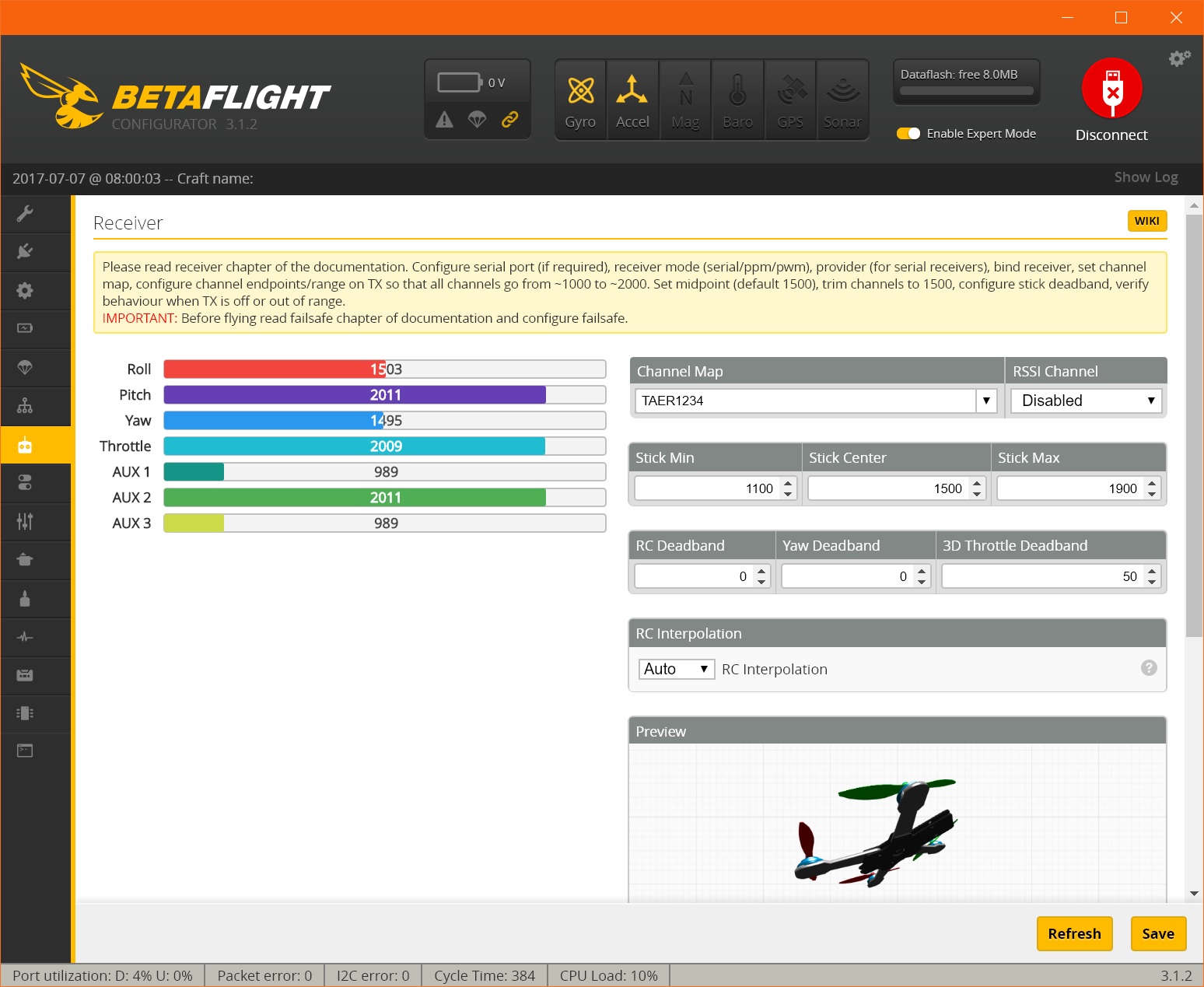Increase 3D Throttle Deadband value
This screenshot has height=987, width=1204.
click(x=1152, y=571)
